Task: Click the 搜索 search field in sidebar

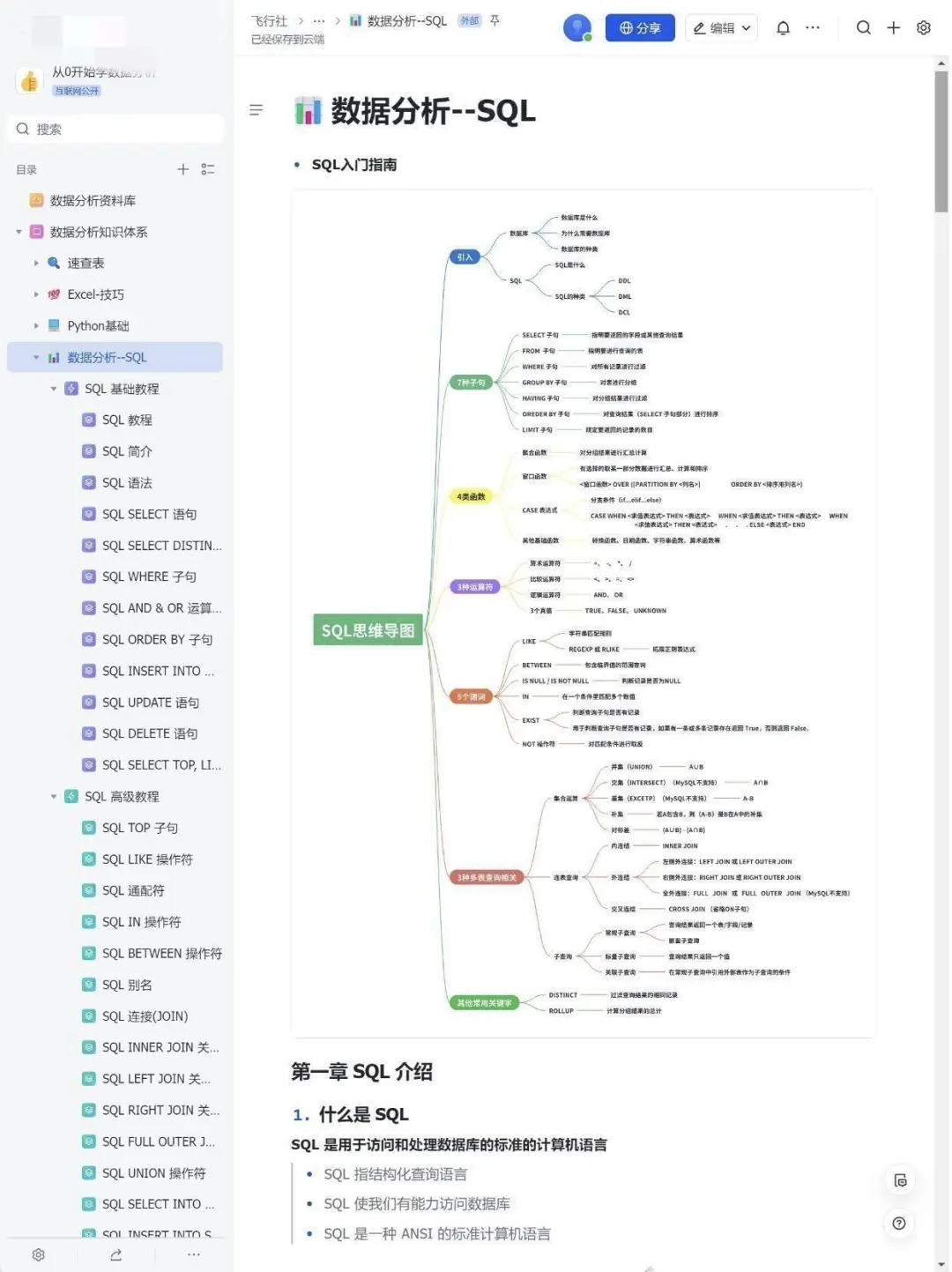Action: (x=115, y=129)
